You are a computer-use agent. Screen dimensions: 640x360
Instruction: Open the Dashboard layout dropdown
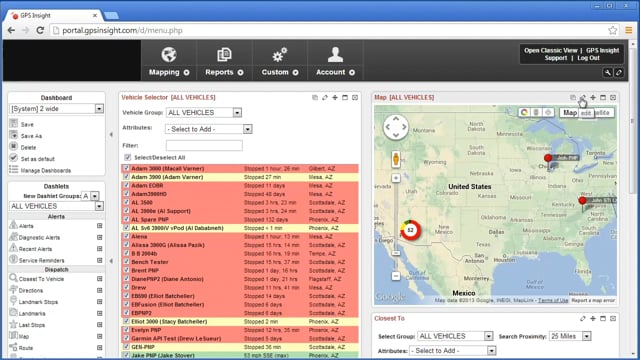point(99,109)
